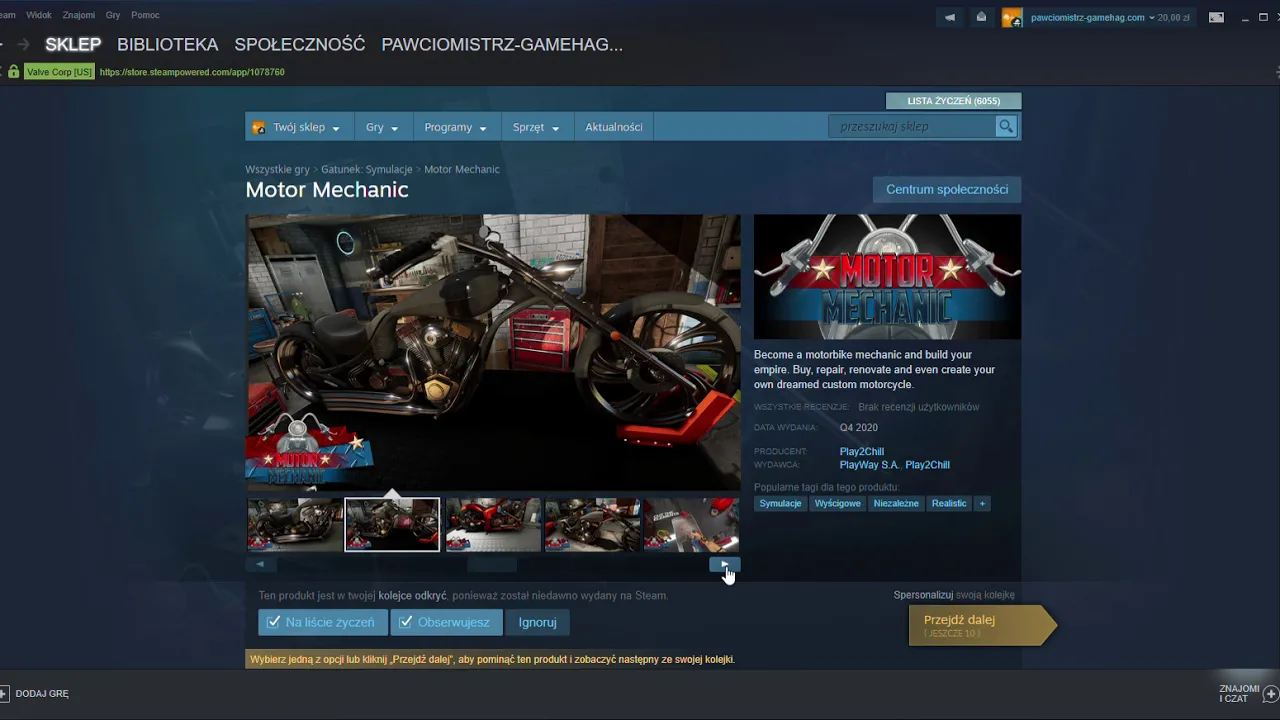Toggle Obserwujesz follow checkbox
Viewport: 1280px width, 720px height.
(x=405, y=622)
